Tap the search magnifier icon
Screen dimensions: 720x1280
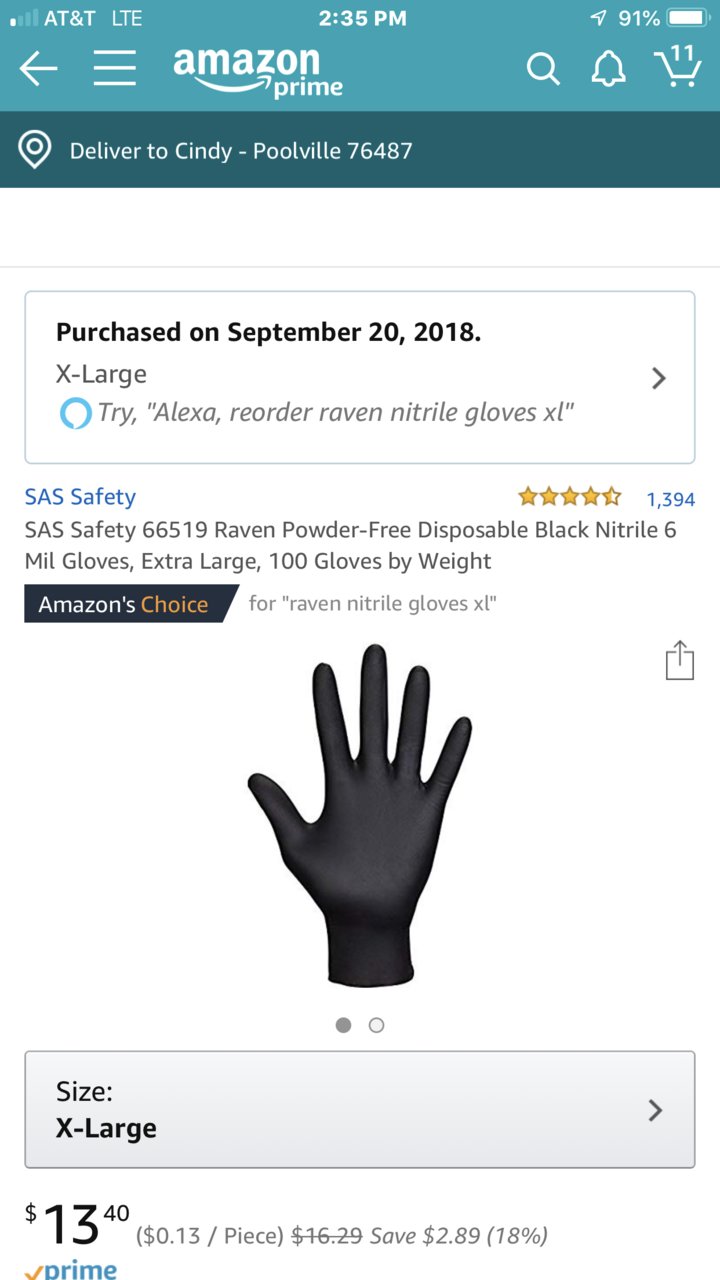click(543, 69)
